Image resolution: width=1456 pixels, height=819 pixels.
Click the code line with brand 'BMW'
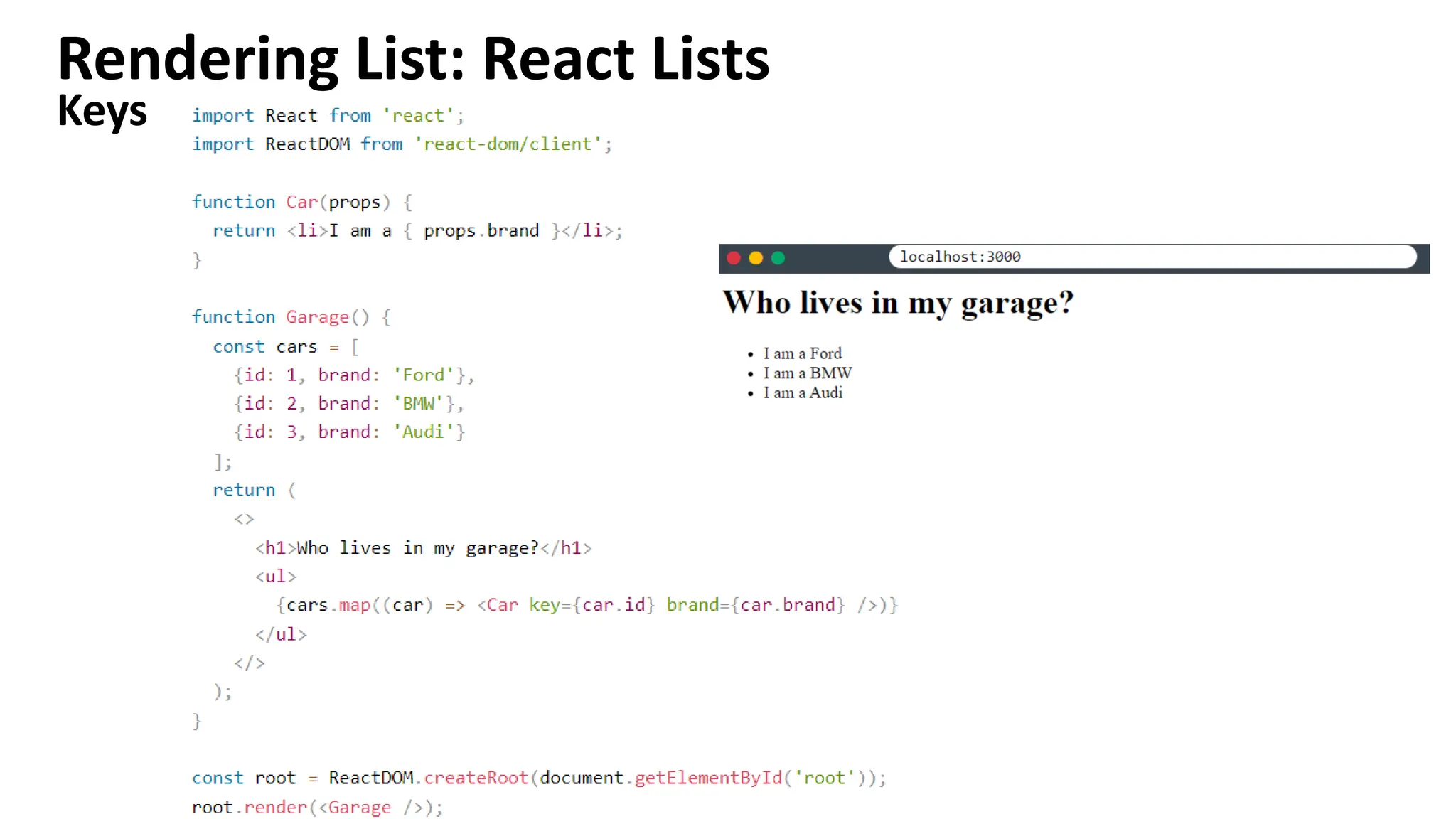point(349,404)
